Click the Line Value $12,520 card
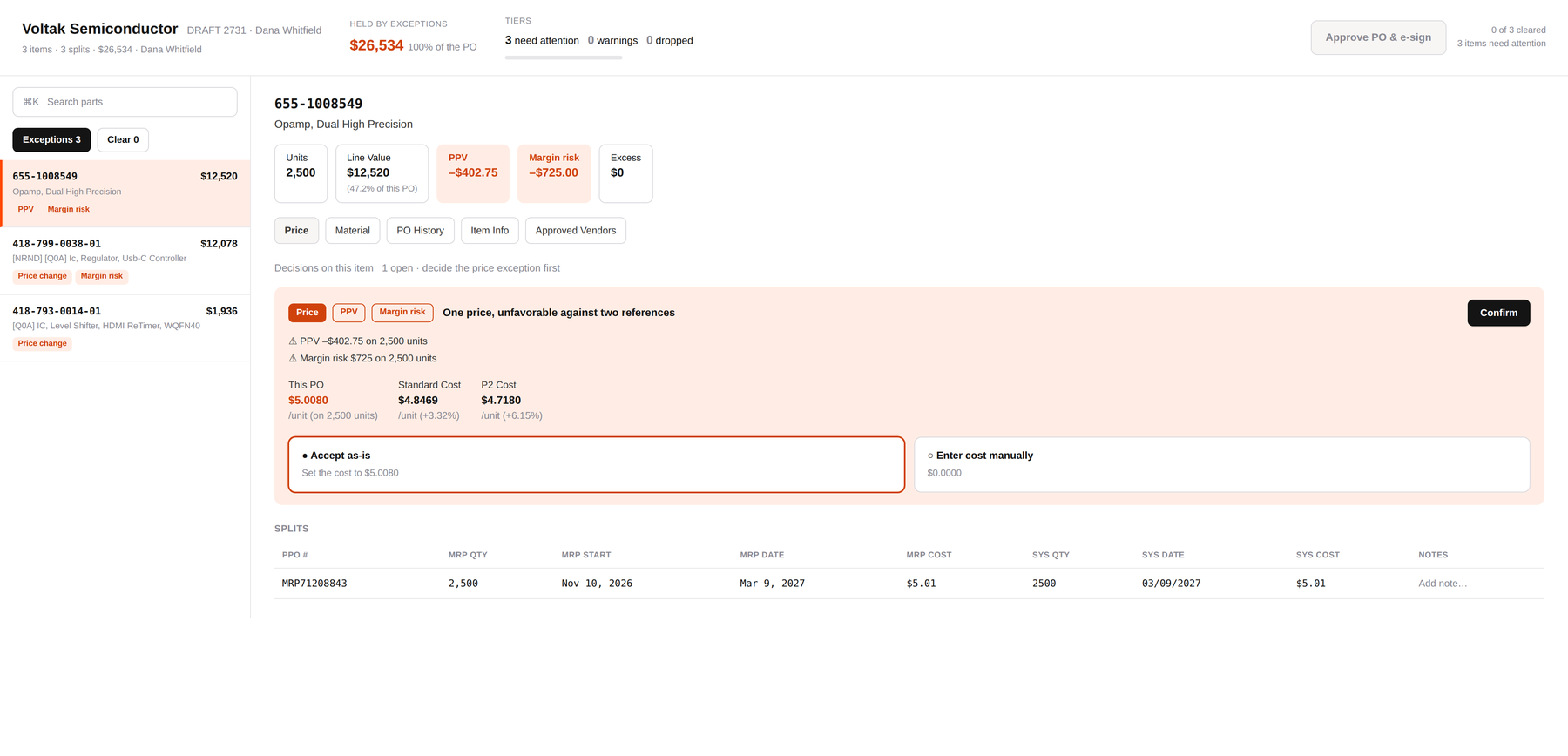This screenshot has height=756, width=1568. 382,173
